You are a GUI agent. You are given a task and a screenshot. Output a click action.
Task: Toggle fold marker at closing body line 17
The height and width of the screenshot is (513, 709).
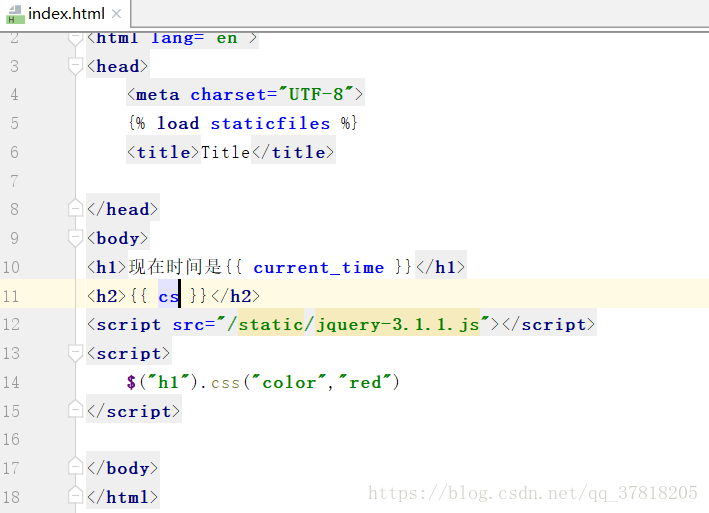pos(75,466)
